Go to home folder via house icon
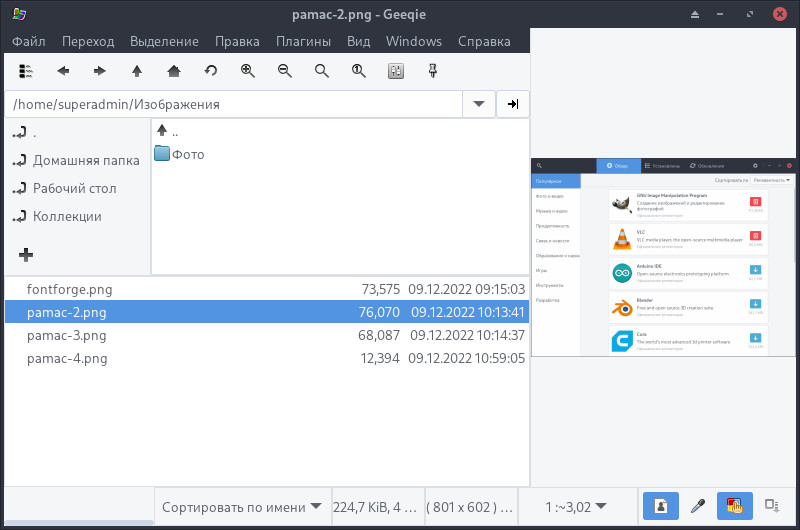The image size is (800, 530). pos(174,71)
